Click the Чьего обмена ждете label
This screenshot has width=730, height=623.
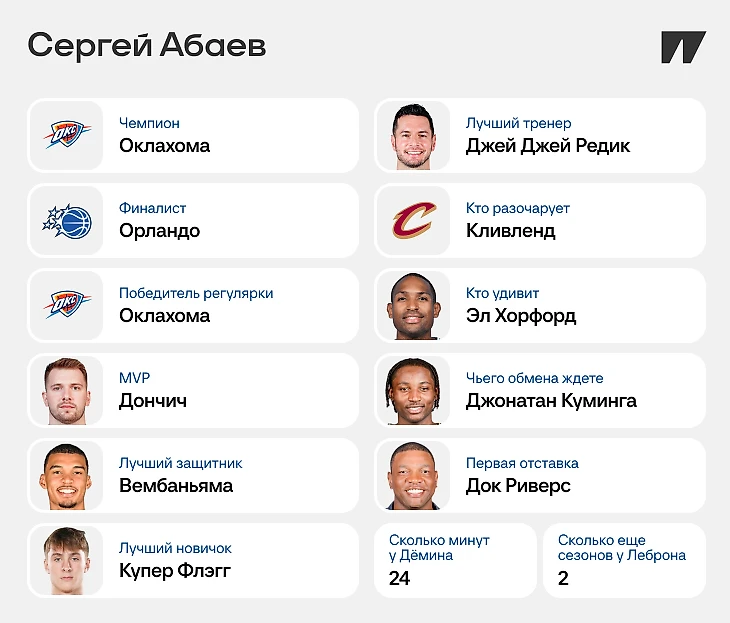point(534,378)
